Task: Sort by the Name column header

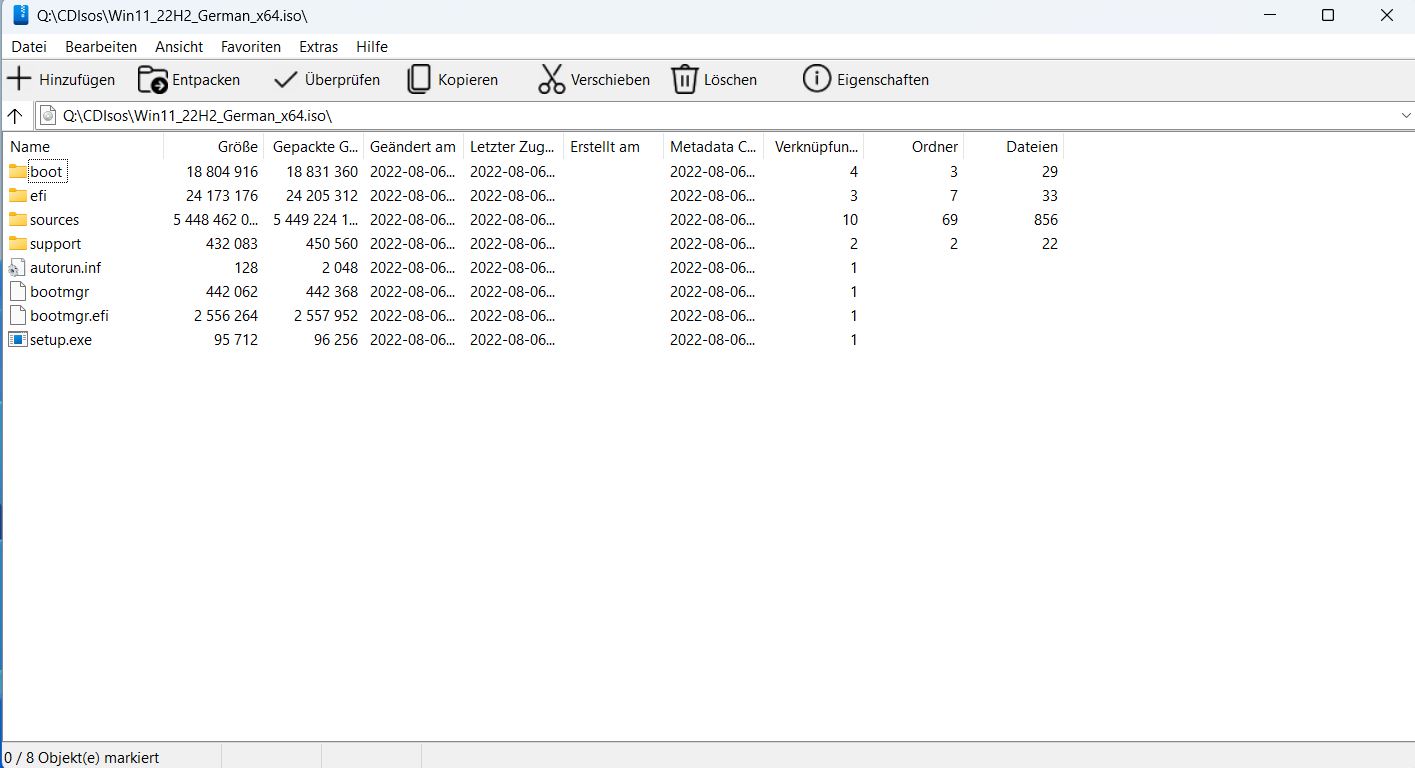Action: [83, 147]
